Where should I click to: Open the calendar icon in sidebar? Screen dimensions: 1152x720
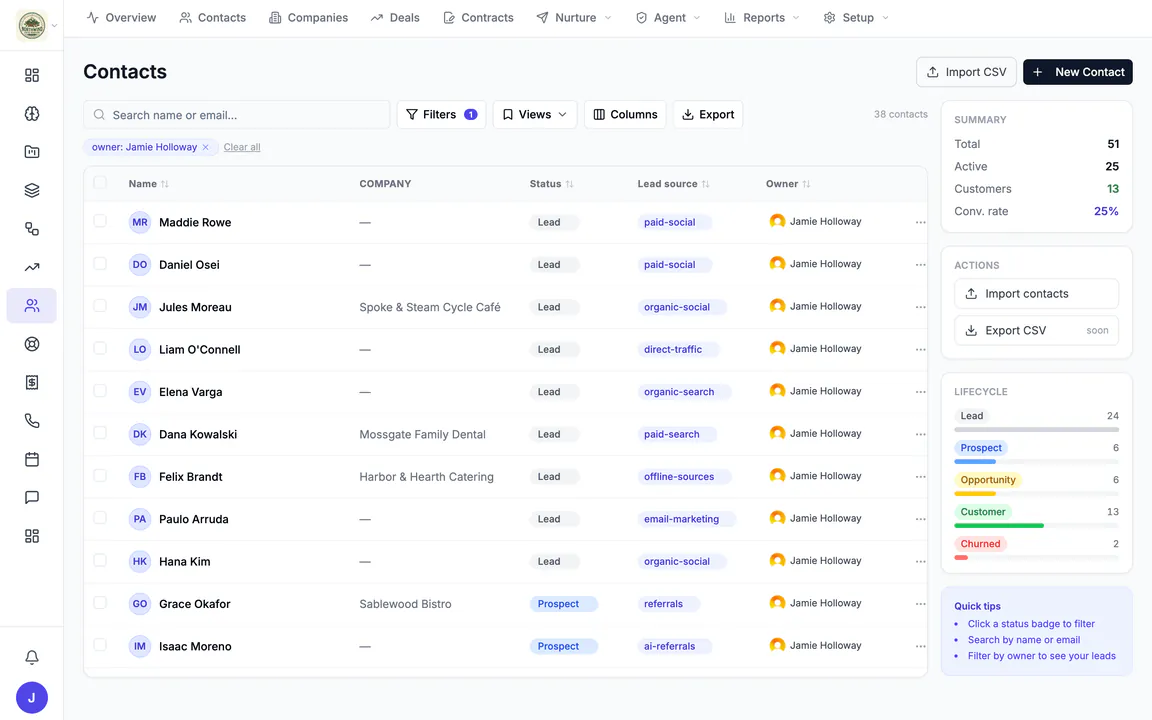coord(32,459)
